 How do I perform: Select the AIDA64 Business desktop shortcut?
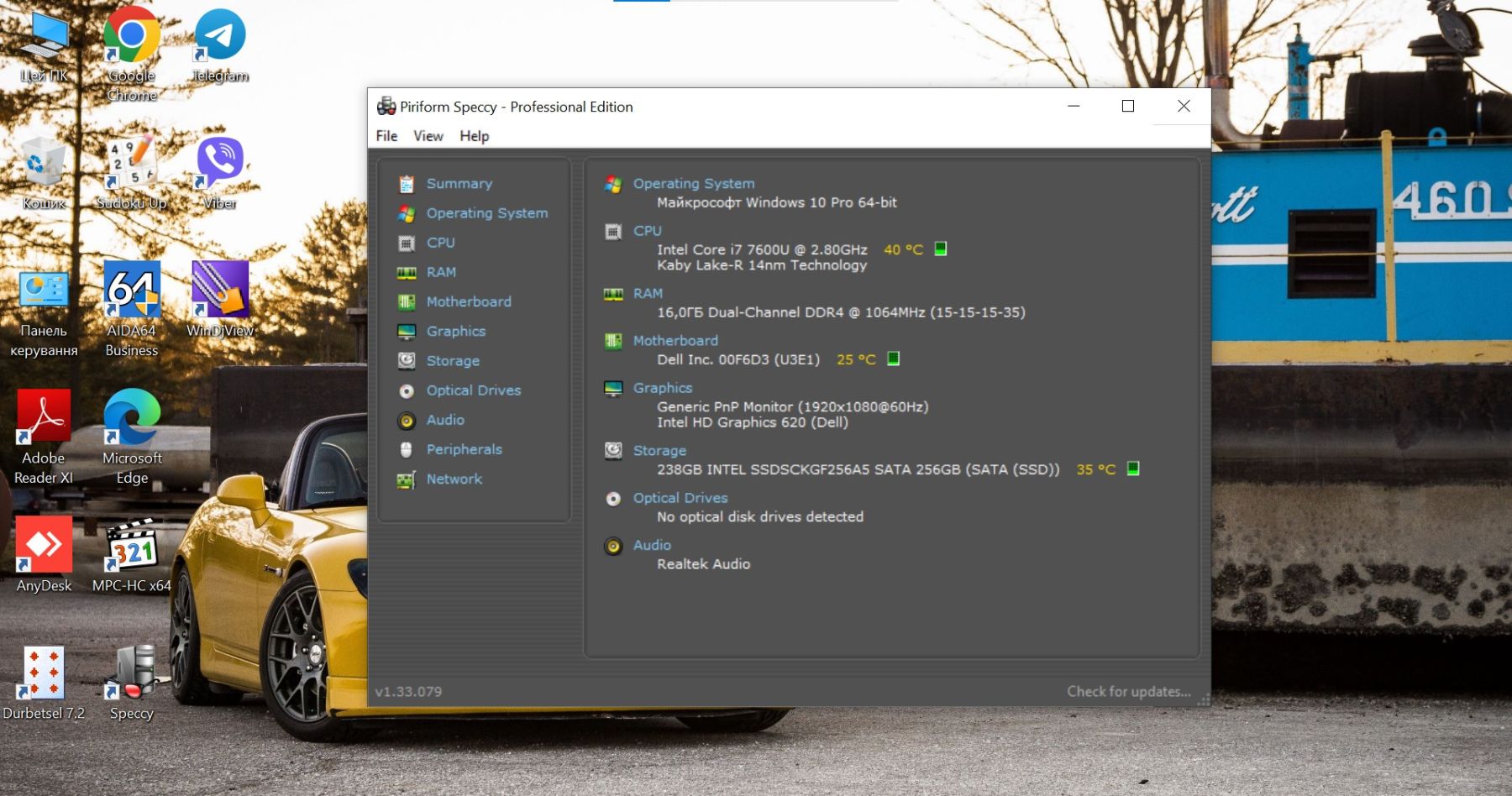[132, 309]
